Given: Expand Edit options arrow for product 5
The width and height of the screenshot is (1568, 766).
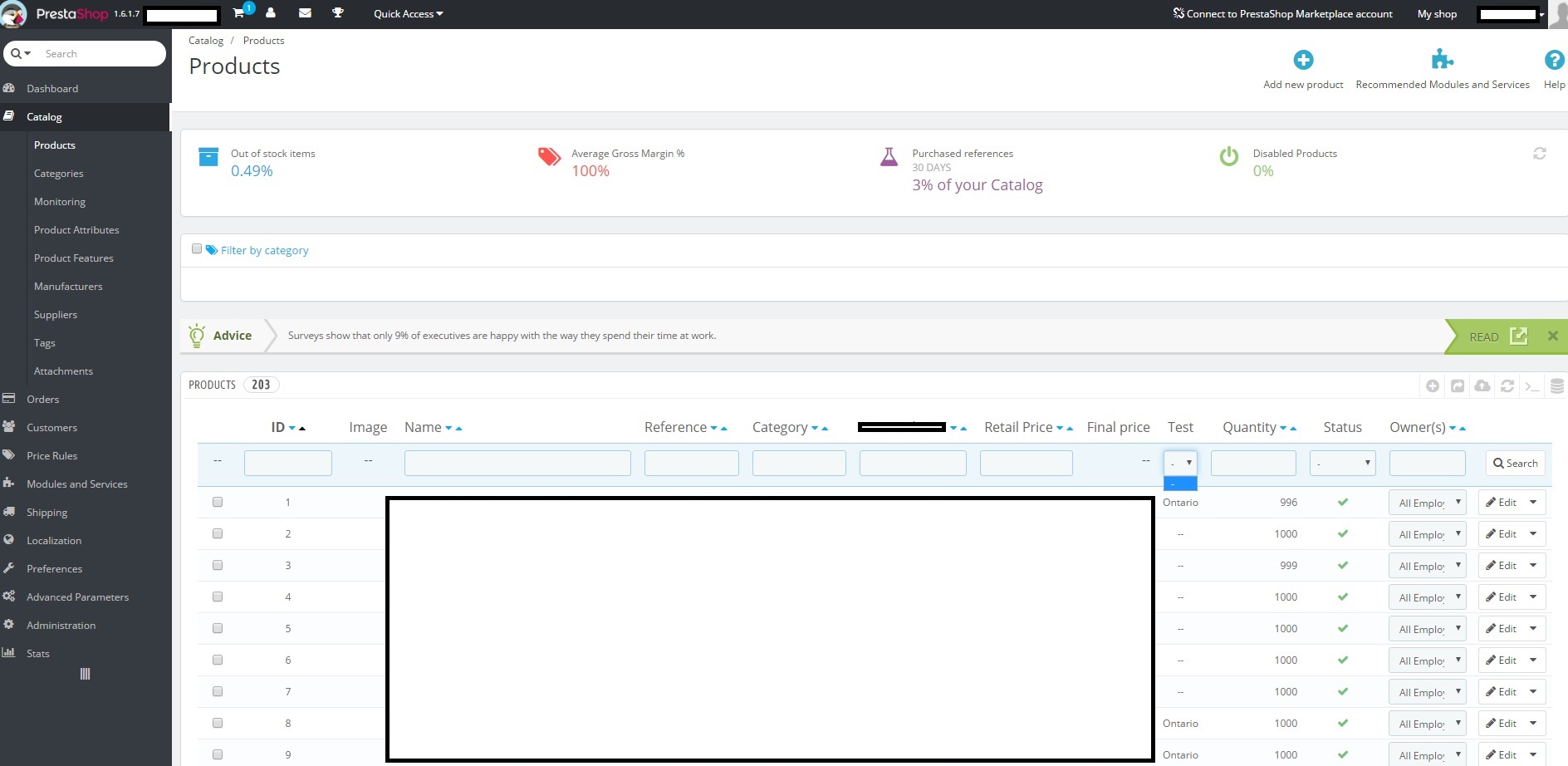Looking at the screenshot, I should 1533,629.
